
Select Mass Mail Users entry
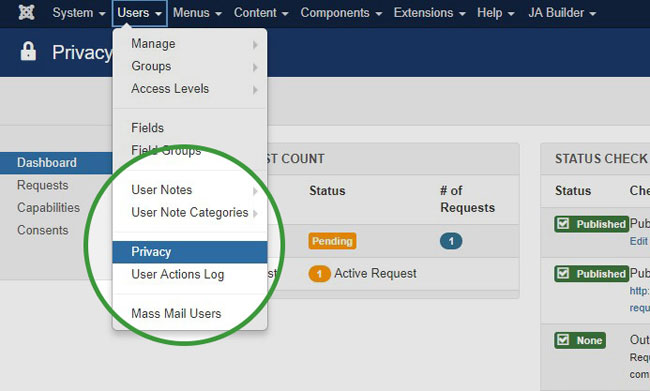189,313
